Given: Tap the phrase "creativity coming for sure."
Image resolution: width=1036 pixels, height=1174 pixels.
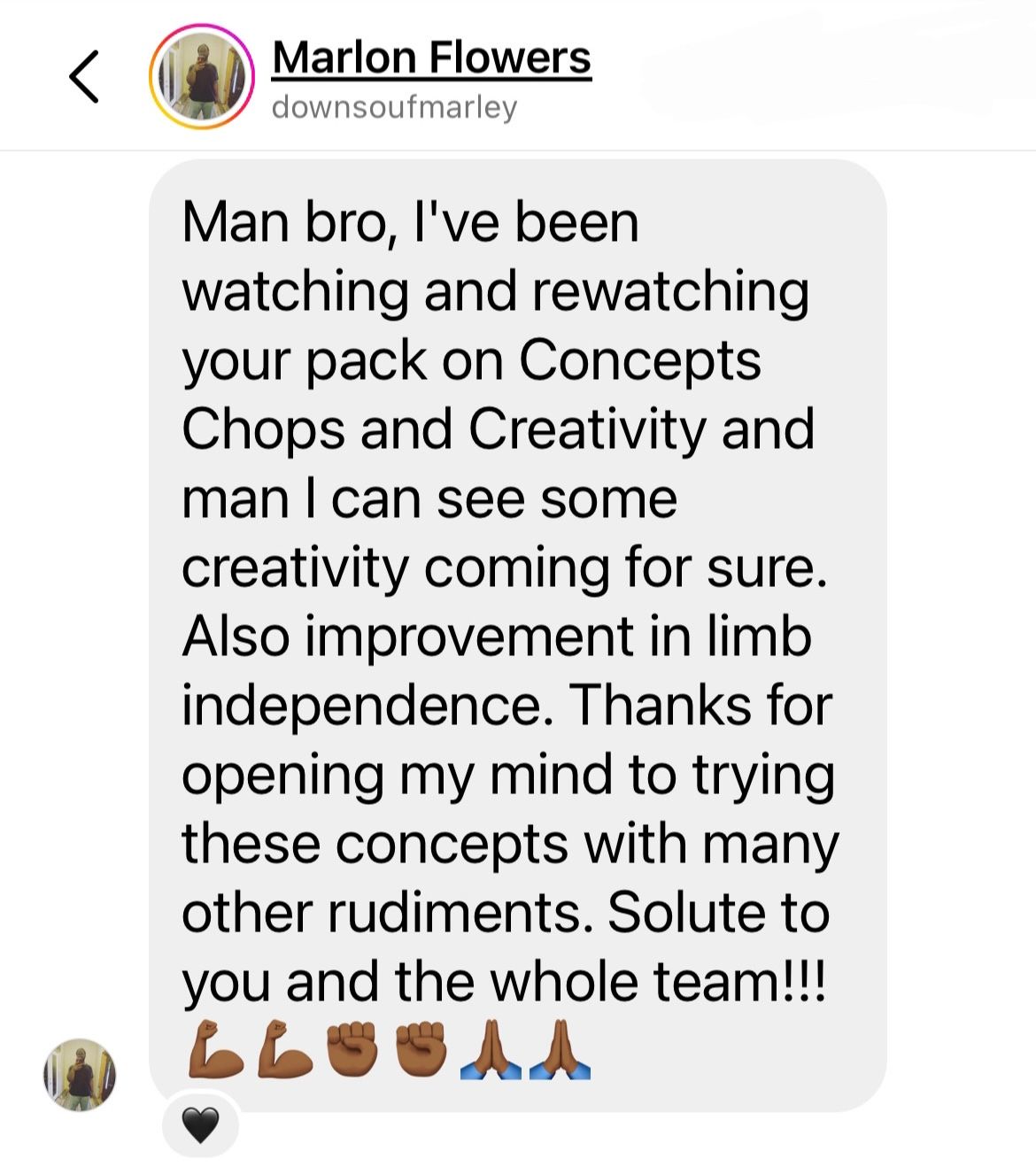Looking at the screenshot, I should tap(505, 568).
